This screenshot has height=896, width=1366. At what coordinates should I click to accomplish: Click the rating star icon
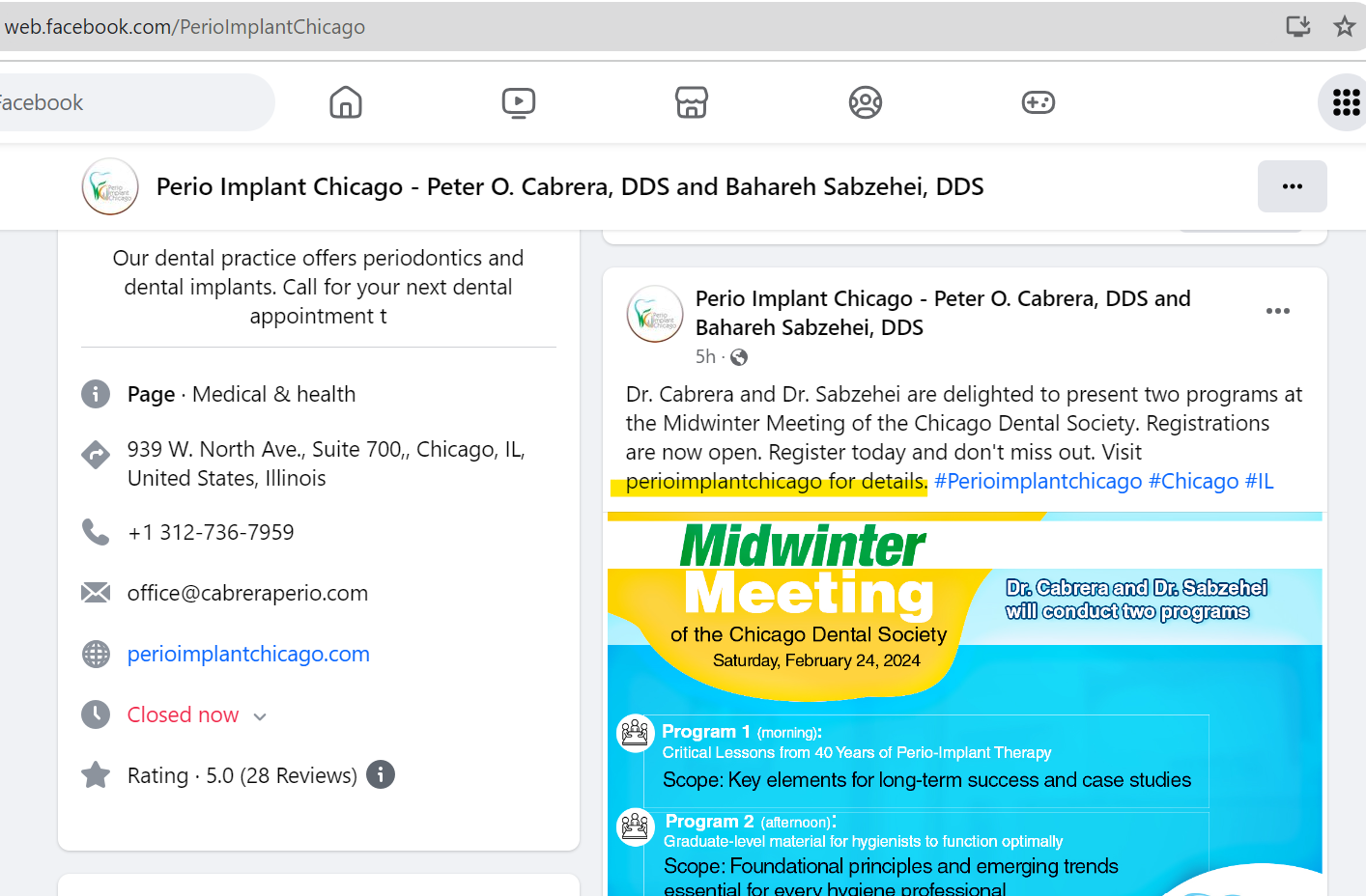pos(96,774)
